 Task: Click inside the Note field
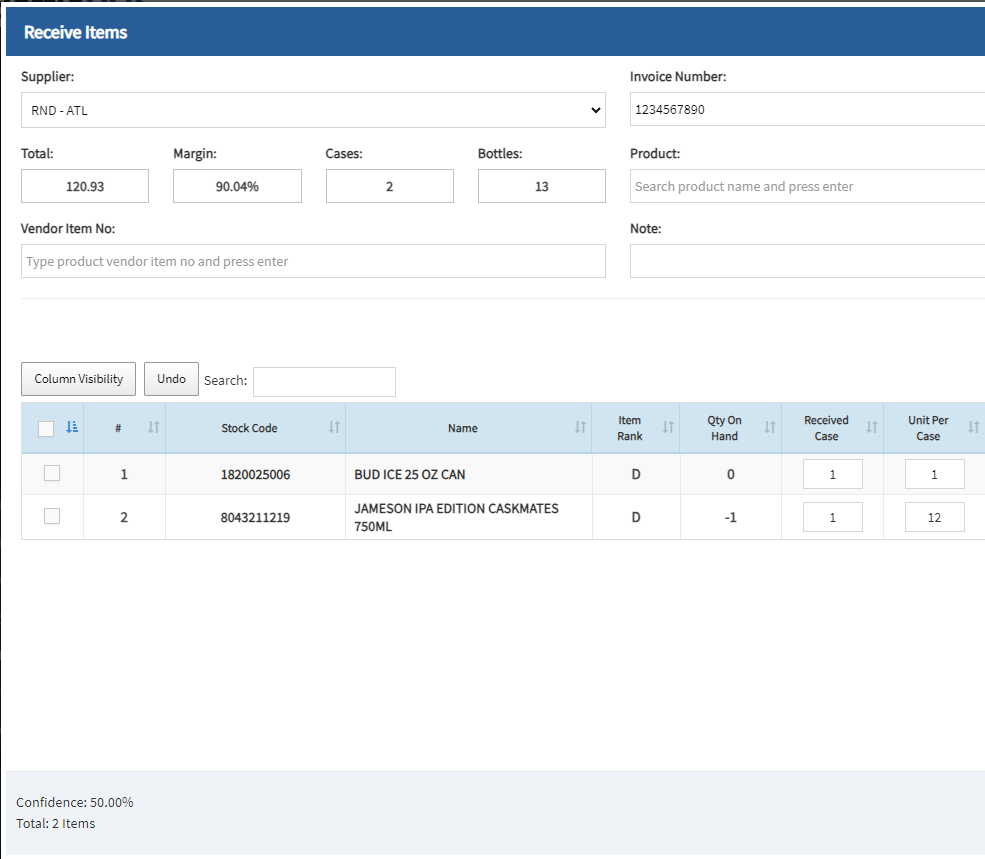(806, 261)
